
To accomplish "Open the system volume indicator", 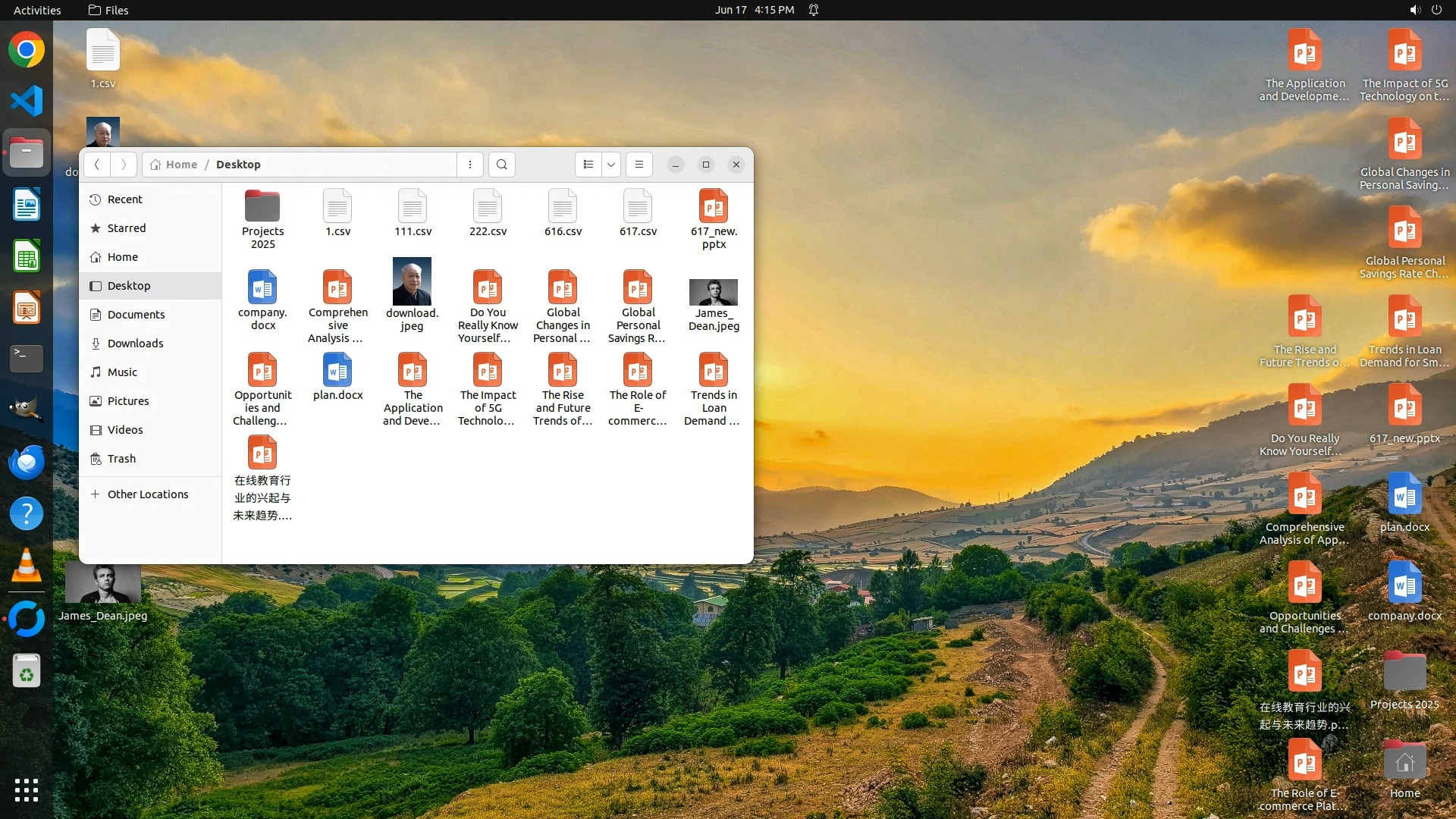I will pos(1414,10).
